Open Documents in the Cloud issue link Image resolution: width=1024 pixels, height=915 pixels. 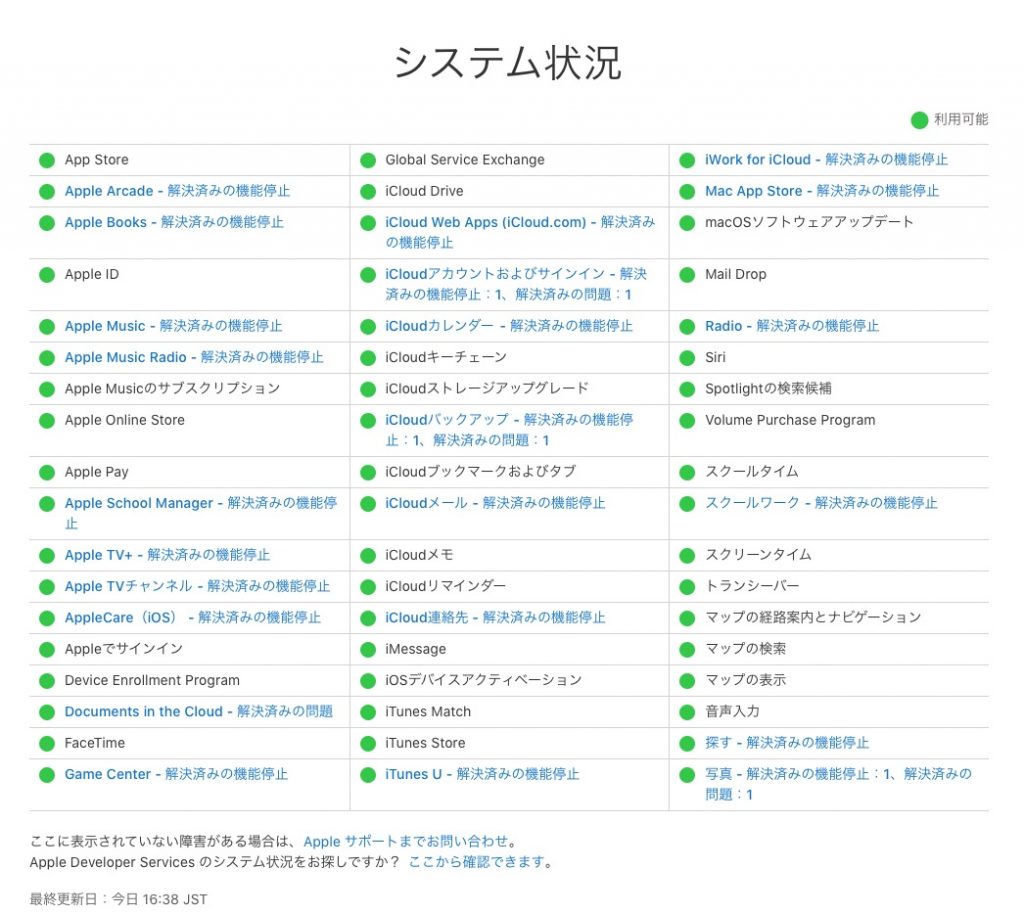[198, 712]
